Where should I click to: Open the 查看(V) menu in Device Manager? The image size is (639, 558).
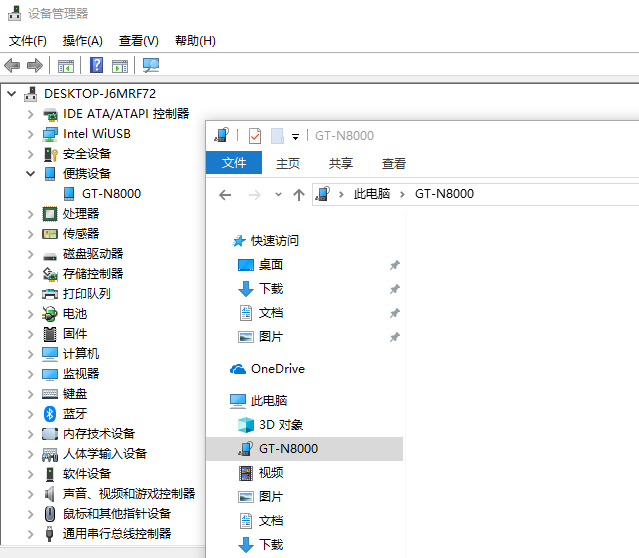[138, 41]
